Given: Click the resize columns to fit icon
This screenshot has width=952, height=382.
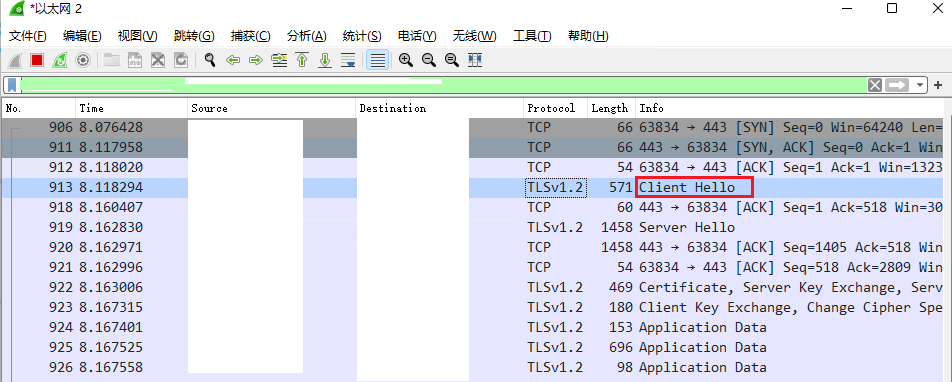Looking at the screenshot, I should point(475,60).
